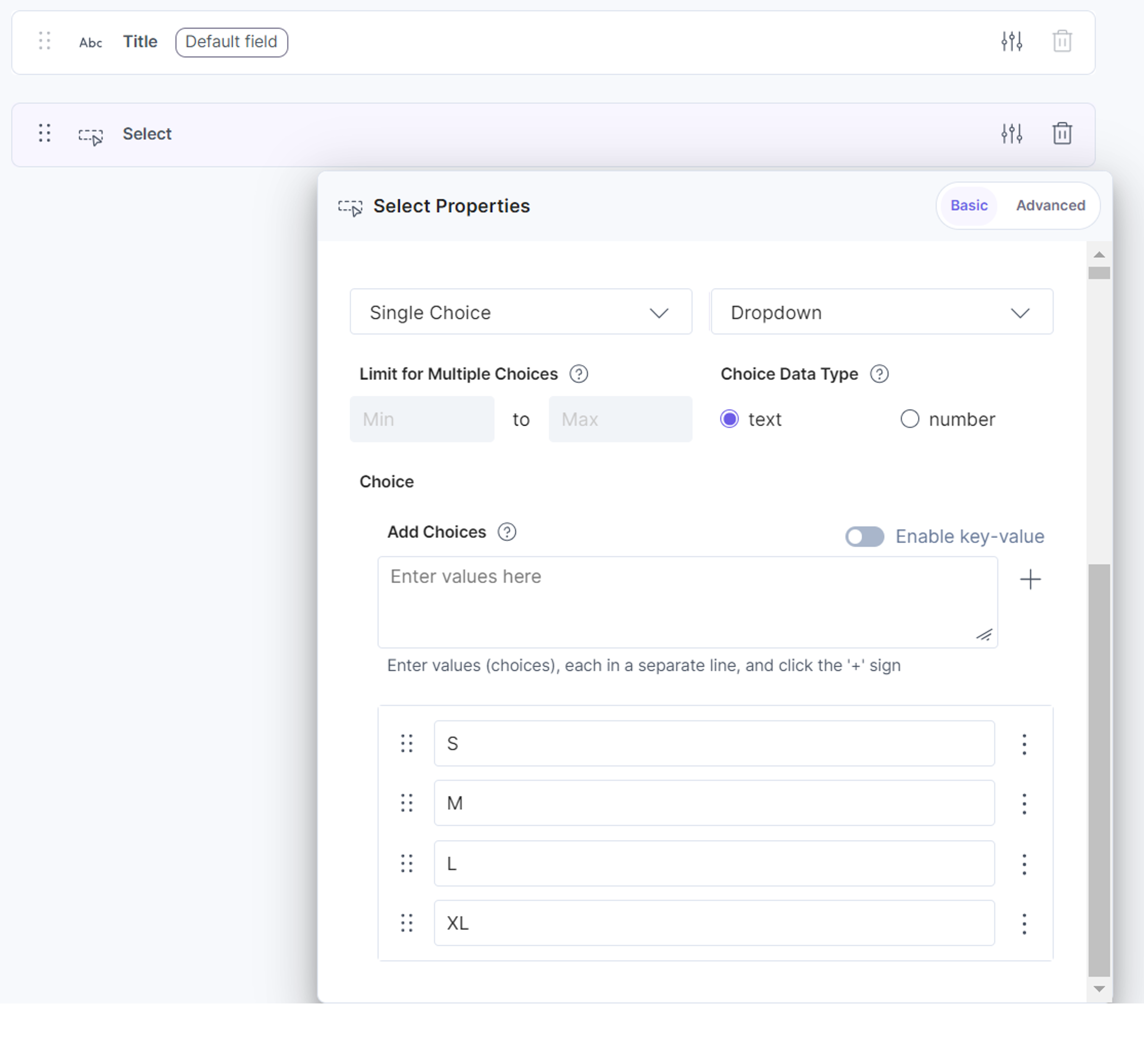Grab the drag handle of choice XL
1144x1064 pixels.
[407, 923]
